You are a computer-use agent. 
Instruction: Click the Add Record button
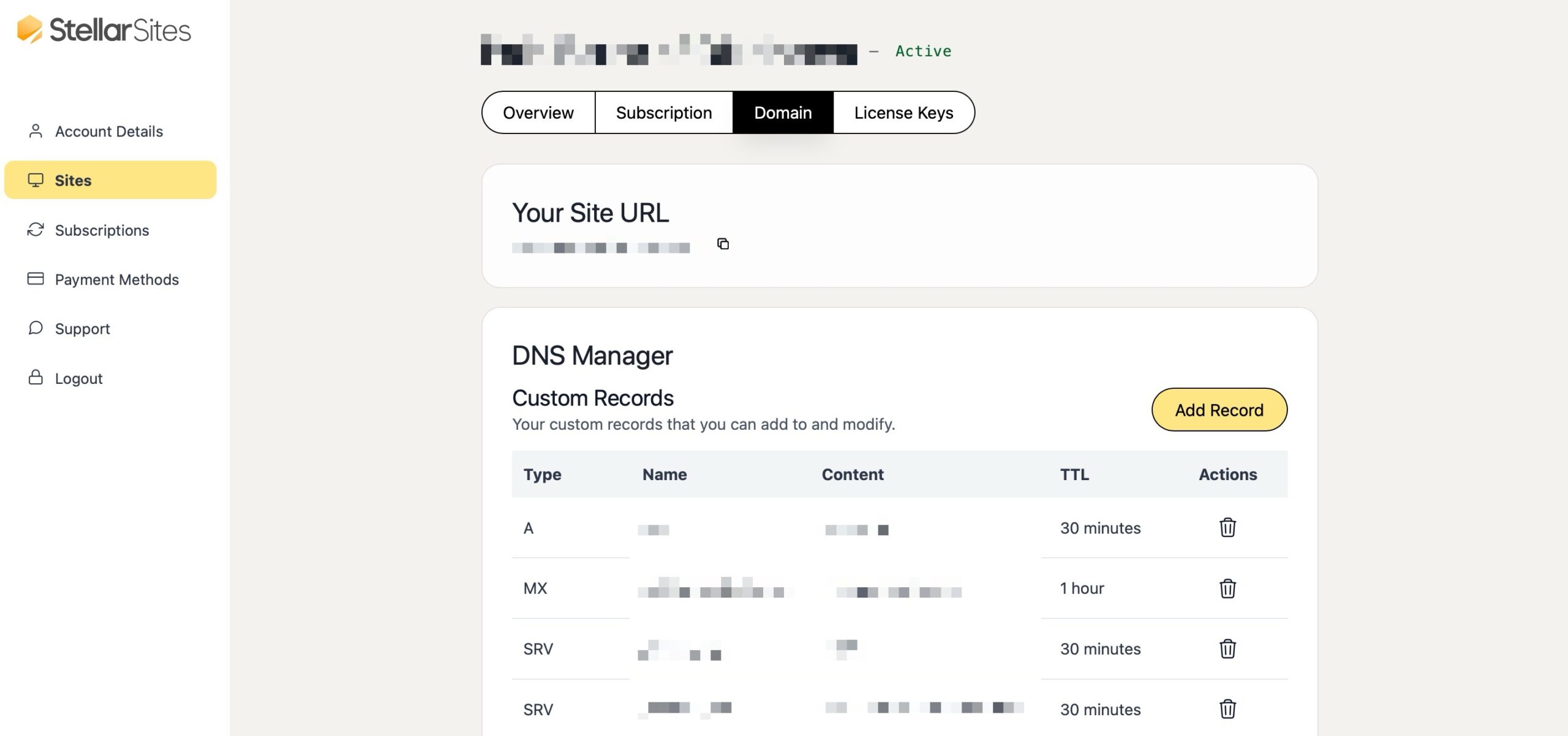click(x=1218, y=409)
